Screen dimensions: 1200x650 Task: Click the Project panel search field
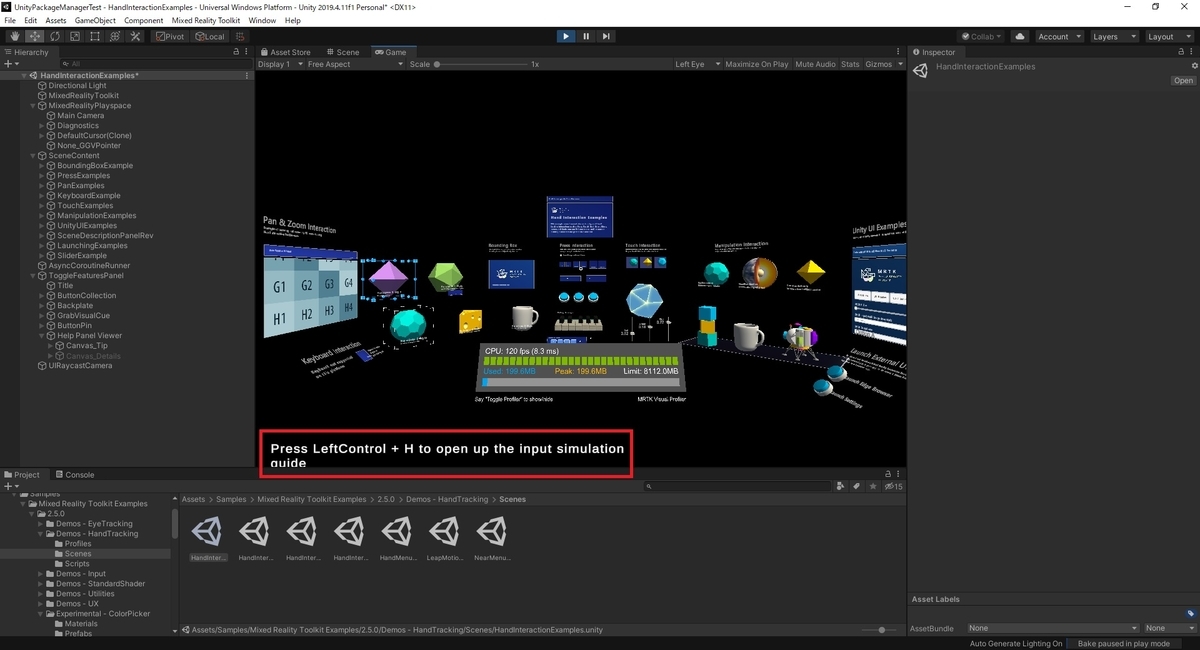(x=739, y=487)
